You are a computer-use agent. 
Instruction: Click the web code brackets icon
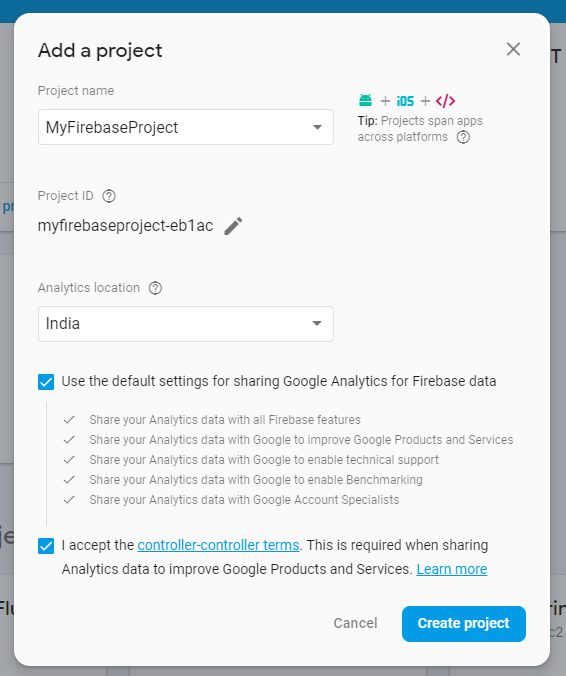click(x=445, y=101)
